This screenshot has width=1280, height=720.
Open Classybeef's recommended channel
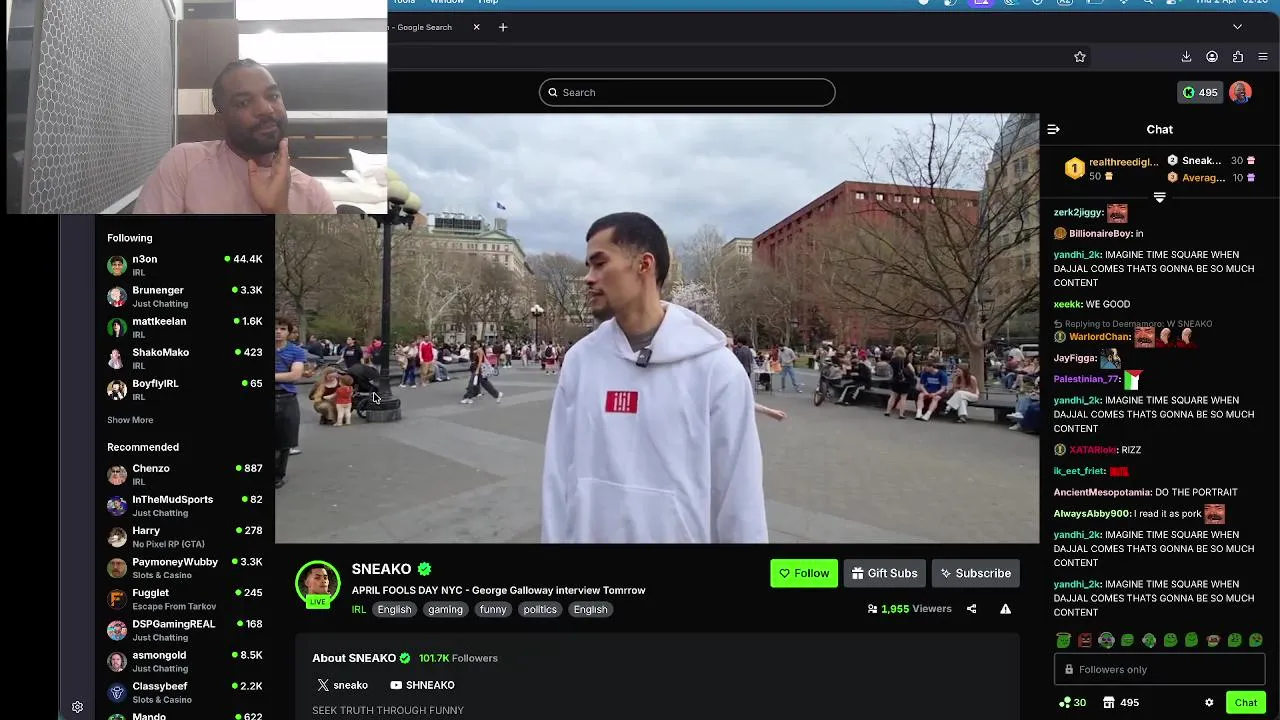(x=185, y=692)
